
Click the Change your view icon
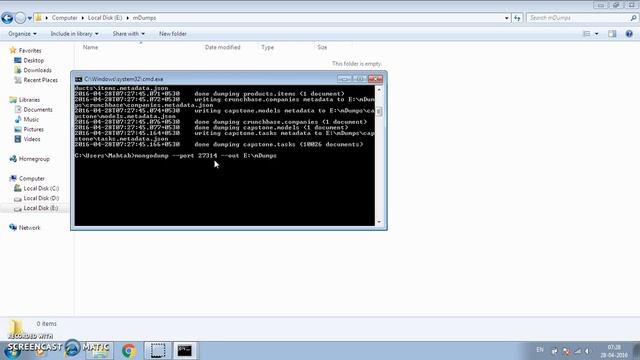coord(587,34)
